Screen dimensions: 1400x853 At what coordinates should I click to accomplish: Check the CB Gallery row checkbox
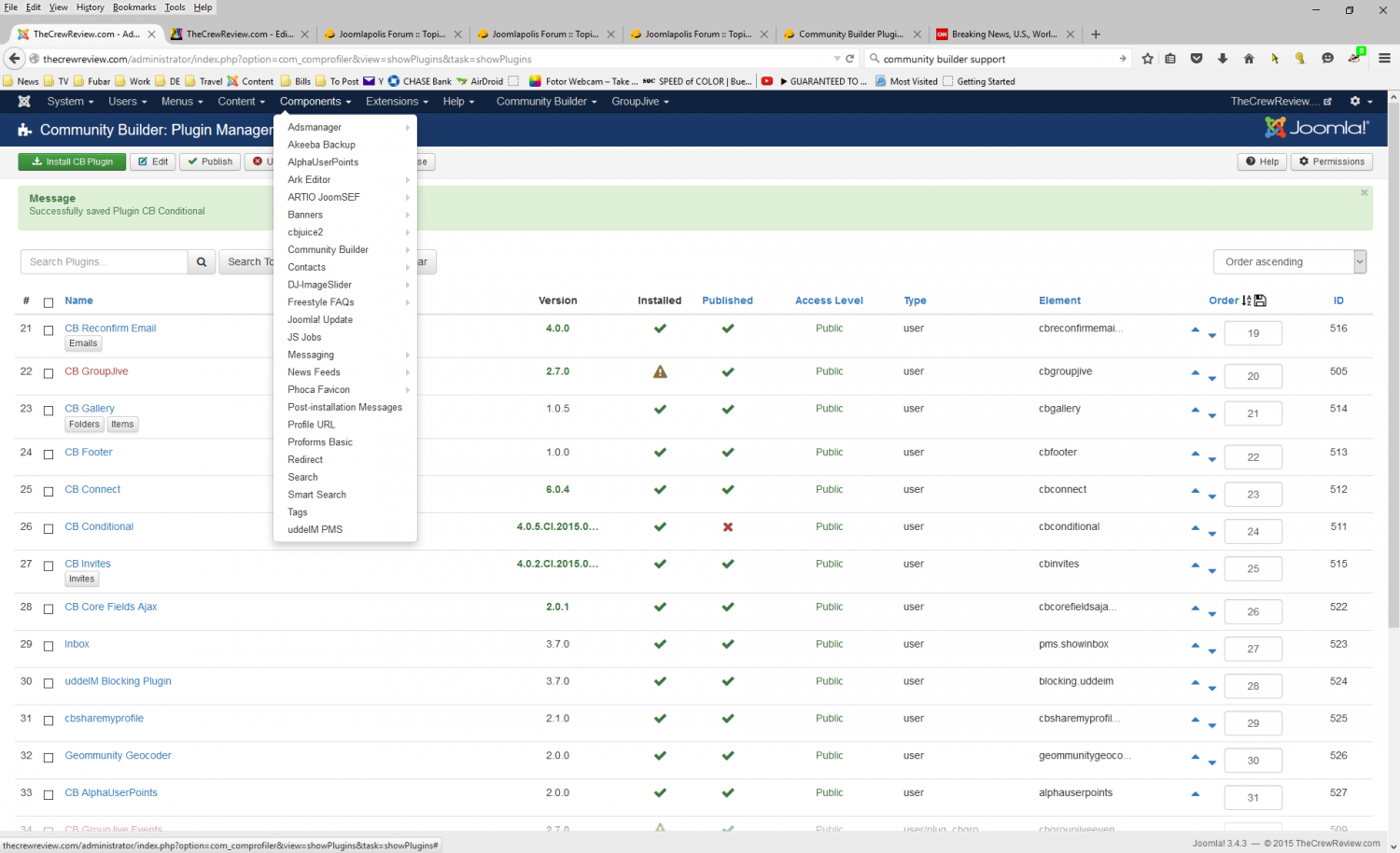click(49, 411)
